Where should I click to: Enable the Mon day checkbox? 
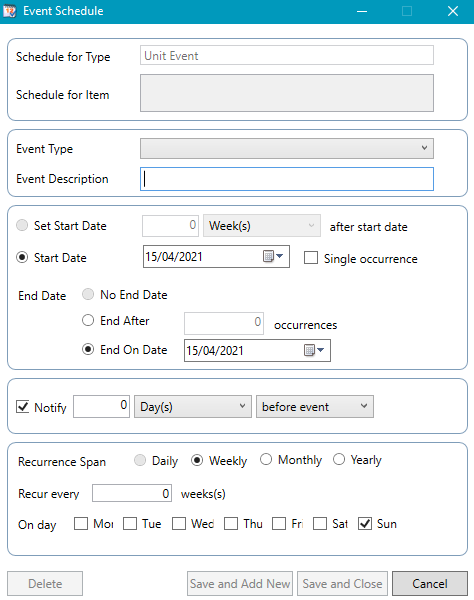coord(81,523)
